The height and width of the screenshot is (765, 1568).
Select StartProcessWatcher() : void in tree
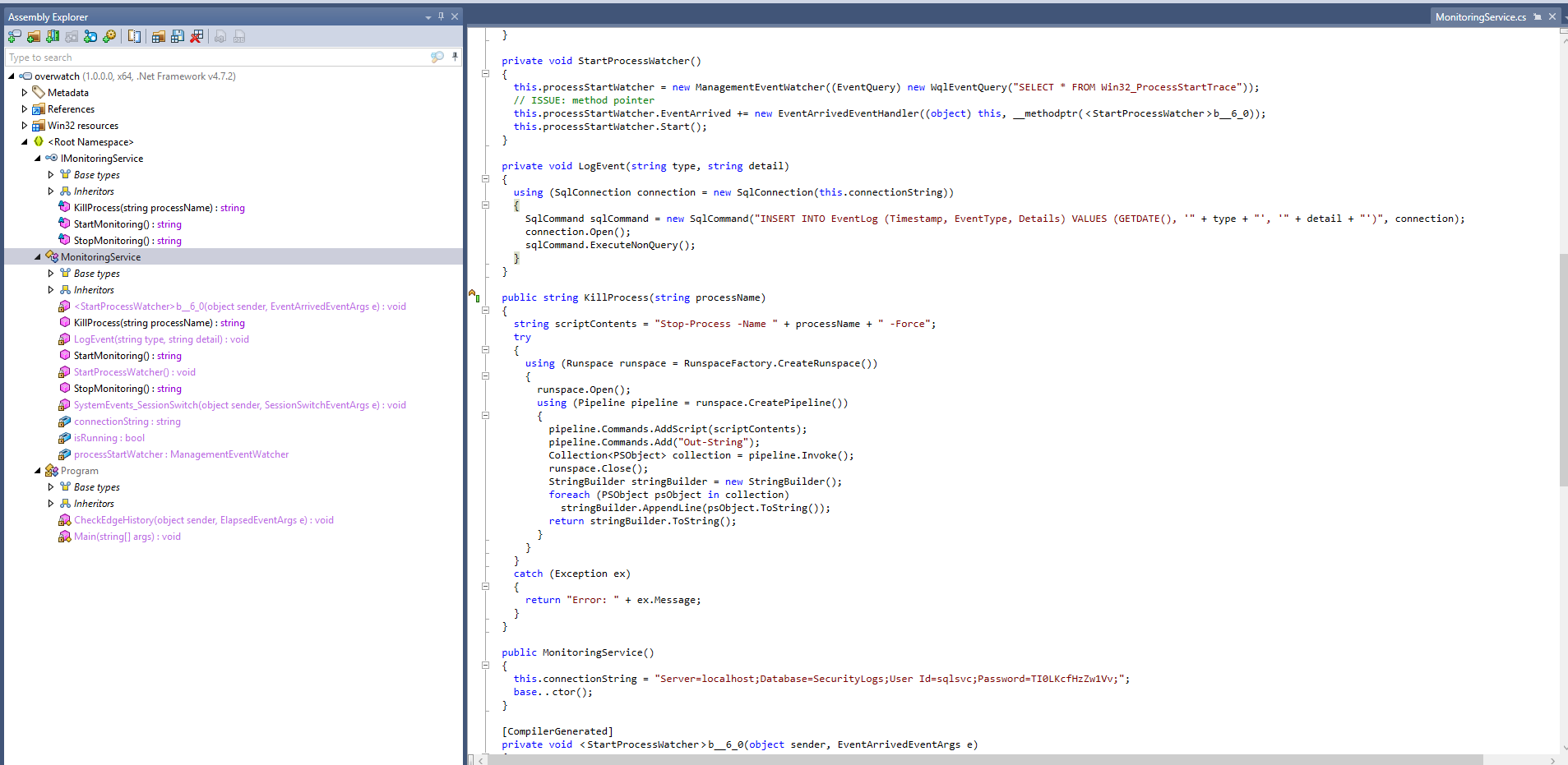pyautogui.click(x=135, y=372)
